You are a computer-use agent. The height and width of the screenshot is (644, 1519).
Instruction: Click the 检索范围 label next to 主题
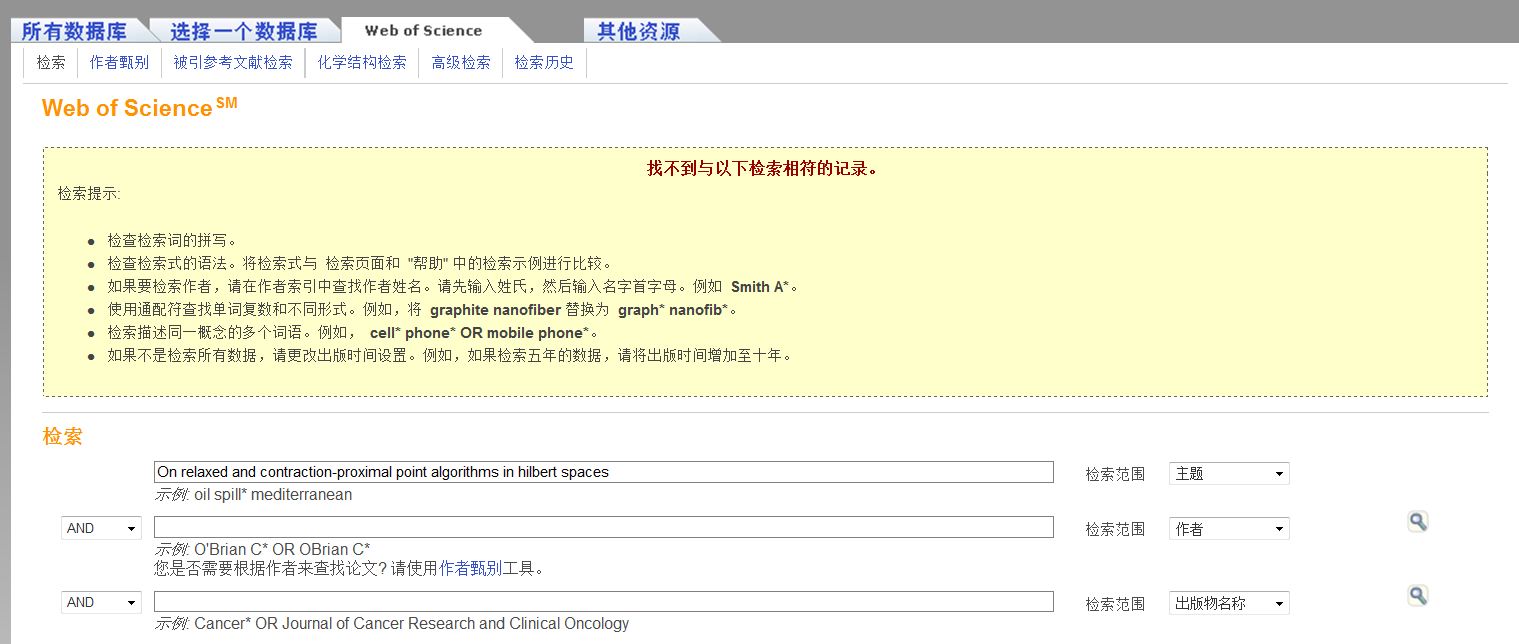coord(1115,475)
